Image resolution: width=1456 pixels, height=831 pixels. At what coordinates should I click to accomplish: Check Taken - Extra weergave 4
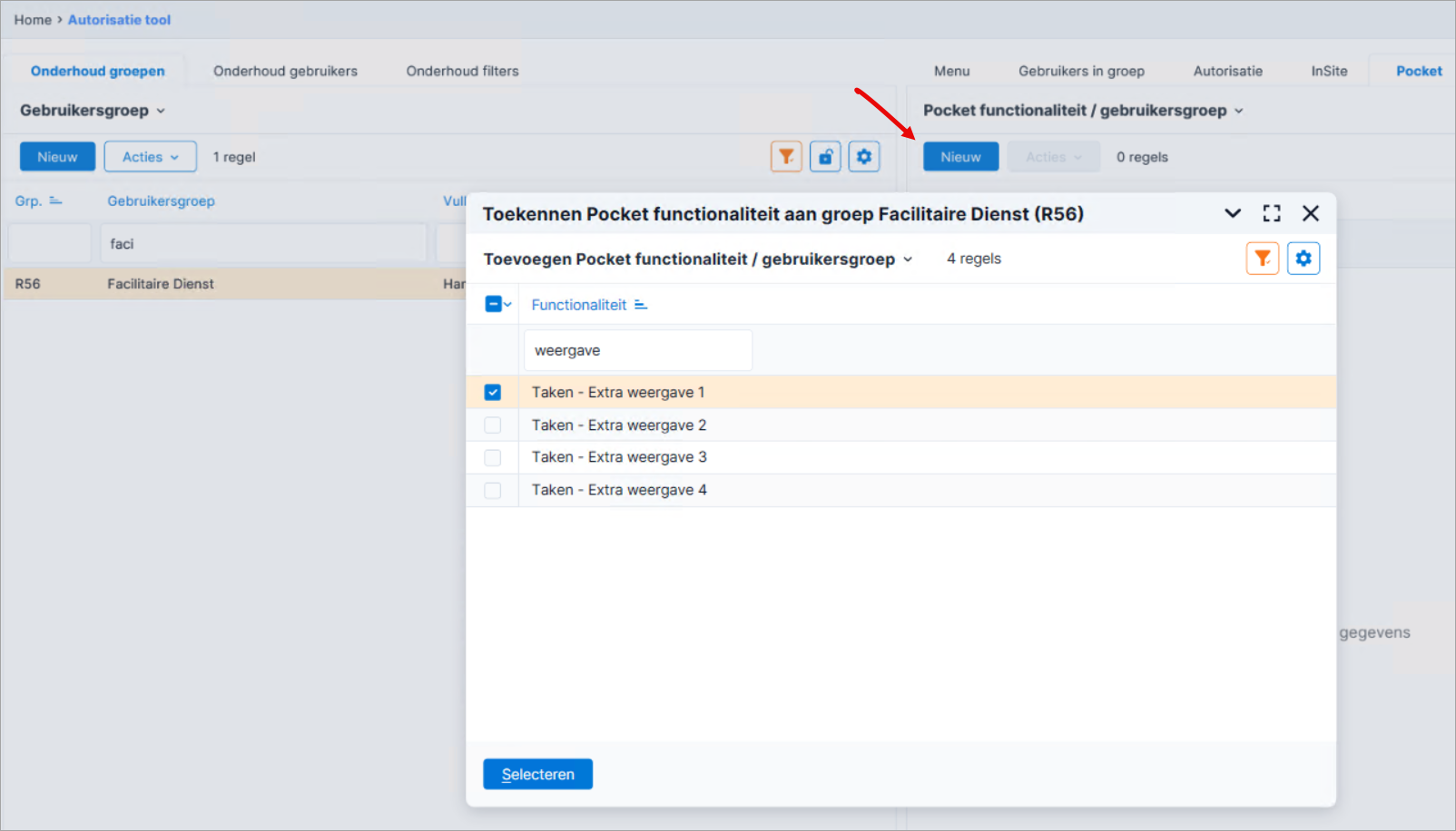tap(493, 490)
